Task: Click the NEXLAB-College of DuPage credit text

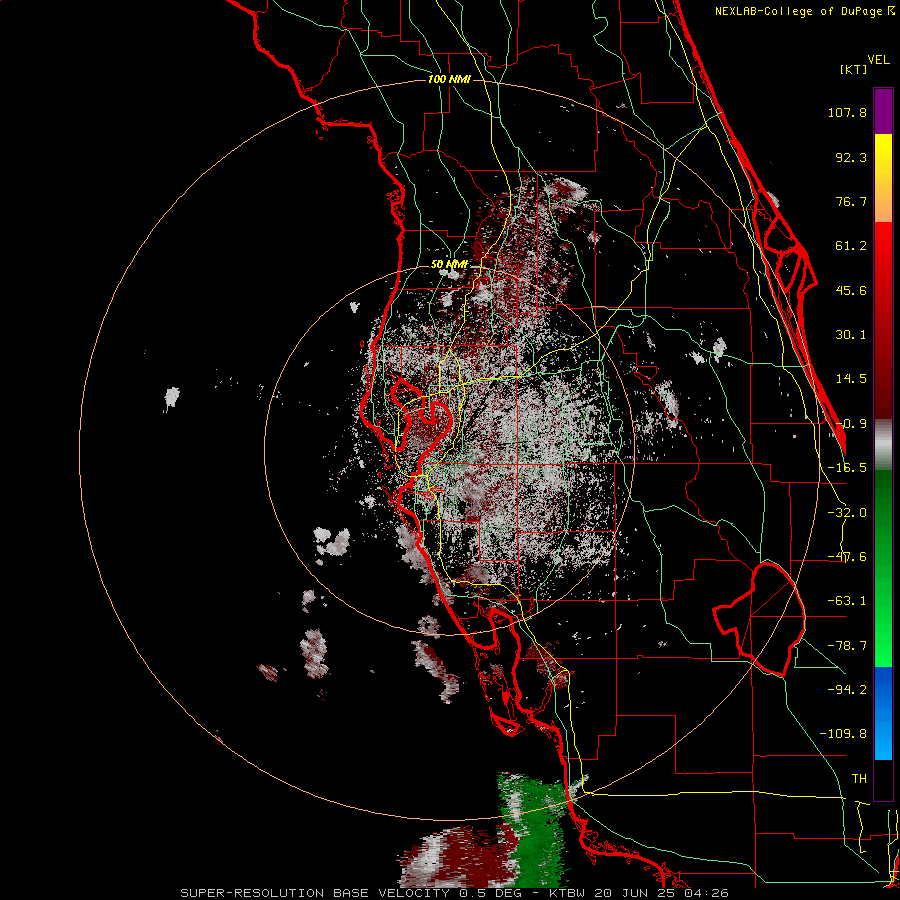Action: pos(804,11)
